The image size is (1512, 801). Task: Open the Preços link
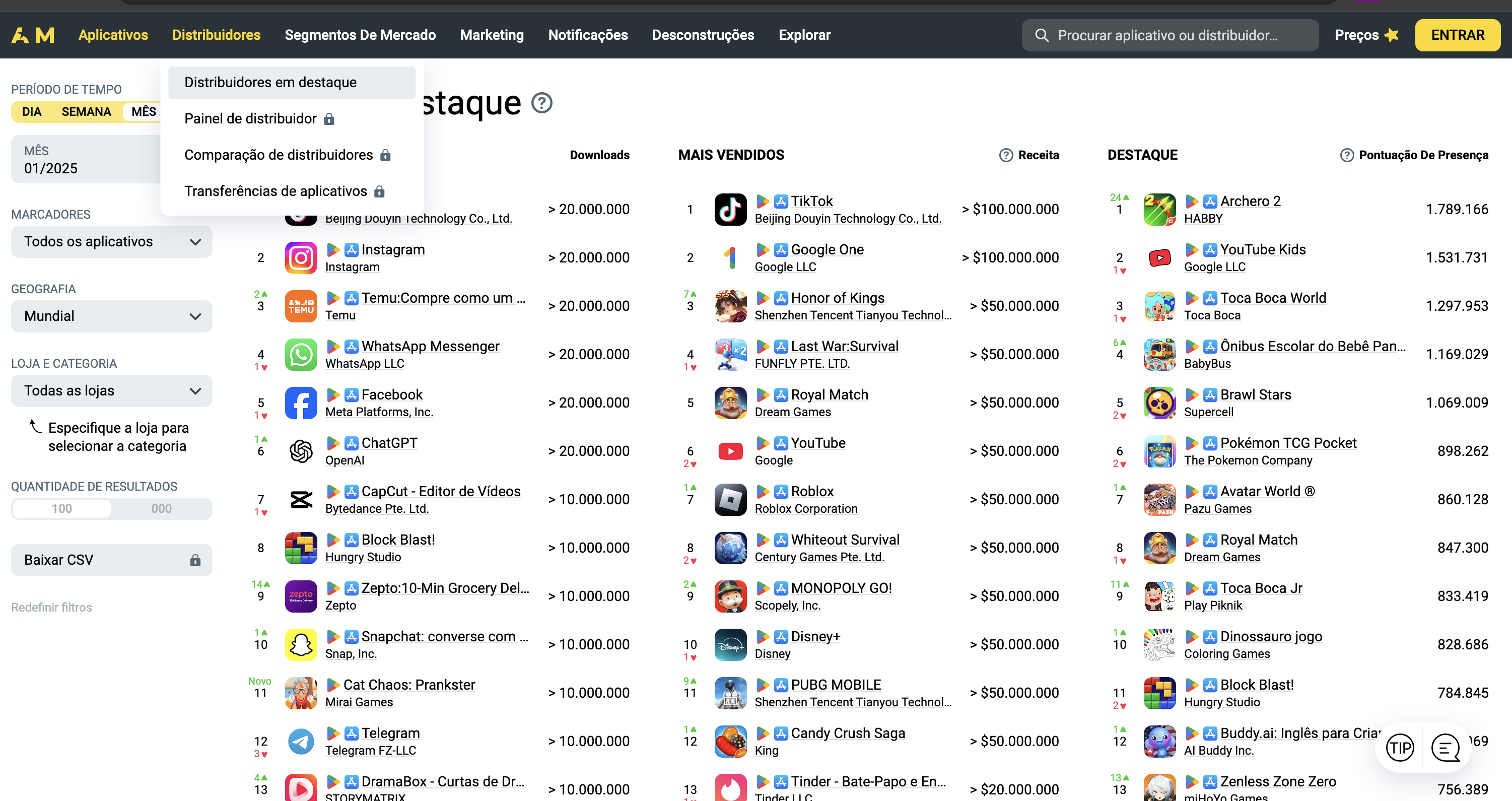pos(1366,35)
